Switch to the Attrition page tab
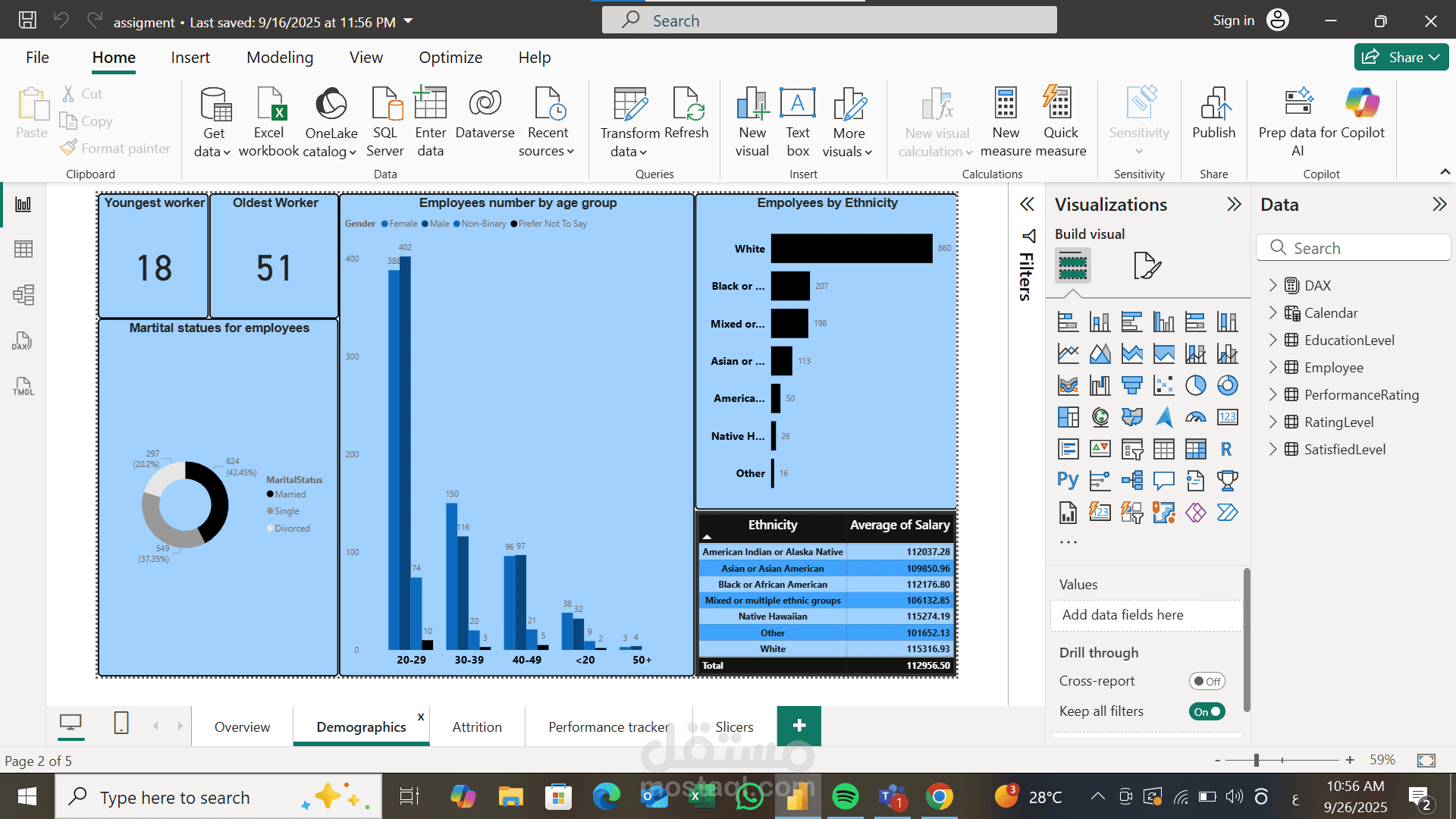1456x819 pixels. coord(477,726)
